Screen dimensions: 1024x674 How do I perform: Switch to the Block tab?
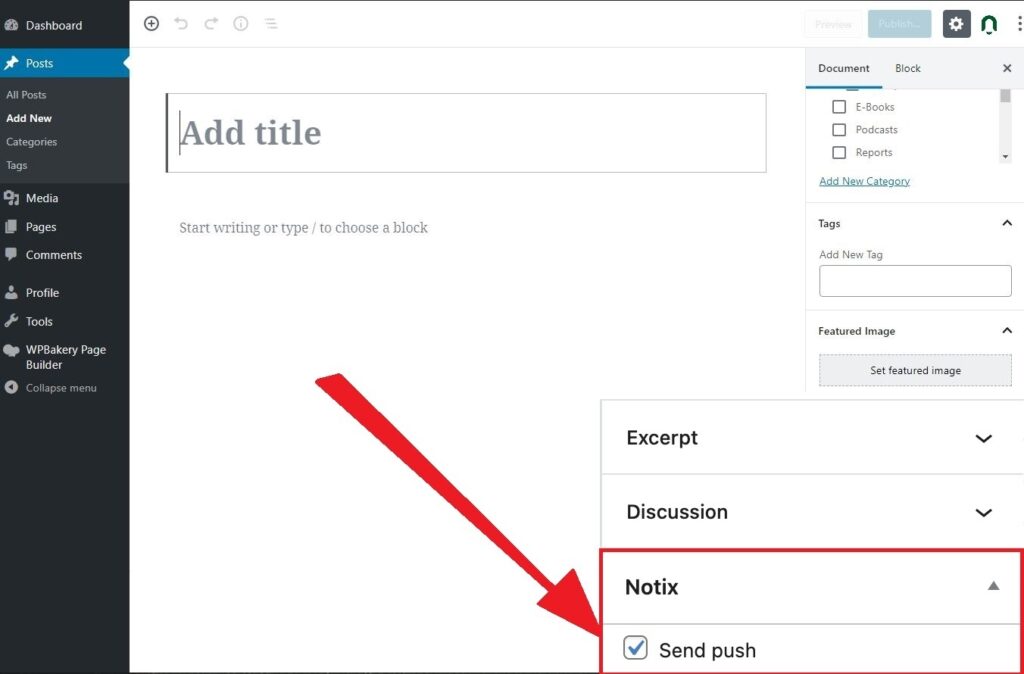coord(907,68)
